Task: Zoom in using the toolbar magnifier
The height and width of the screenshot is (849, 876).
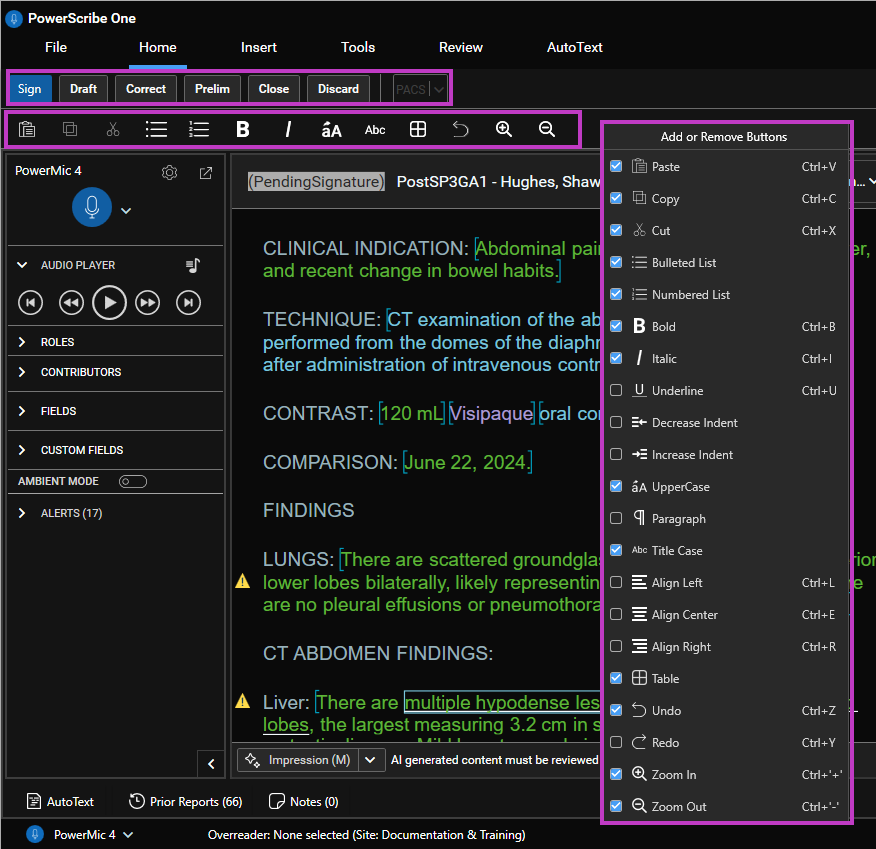Action: [504, 130]
